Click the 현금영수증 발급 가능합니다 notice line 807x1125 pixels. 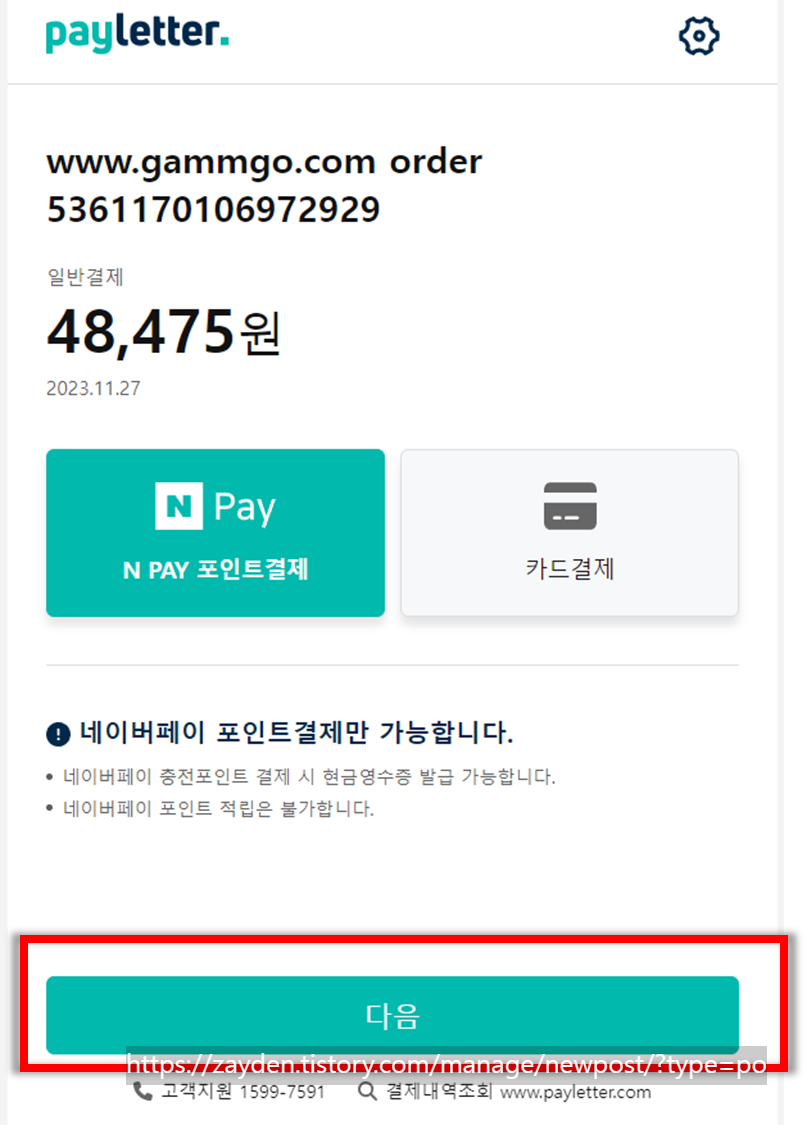click(309, 776)
